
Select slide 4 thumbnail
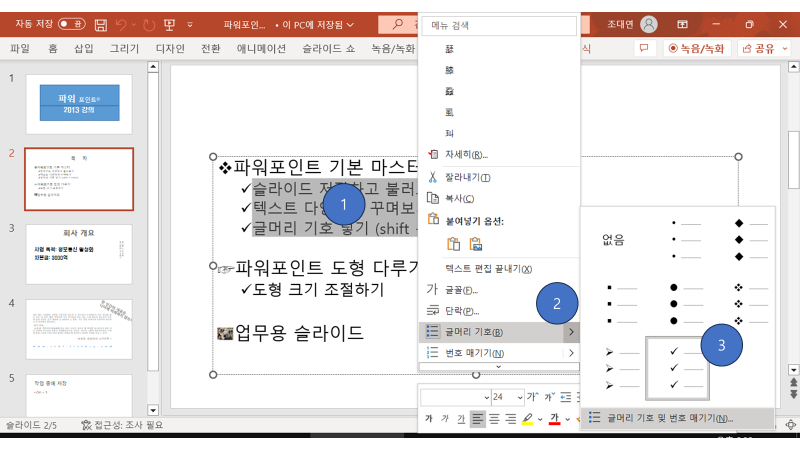(79, 329)
